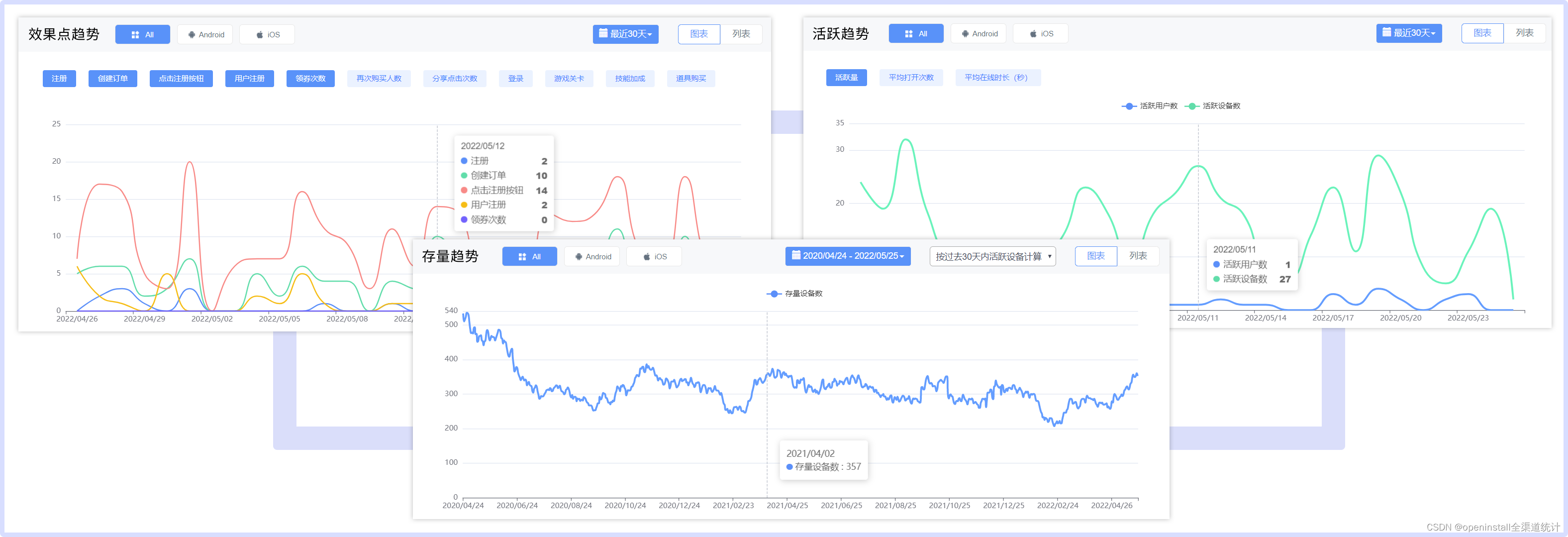Click the 2022/05/12 tooltip date in 效果点趋势
1568x537 pixels.
point(483,146)
